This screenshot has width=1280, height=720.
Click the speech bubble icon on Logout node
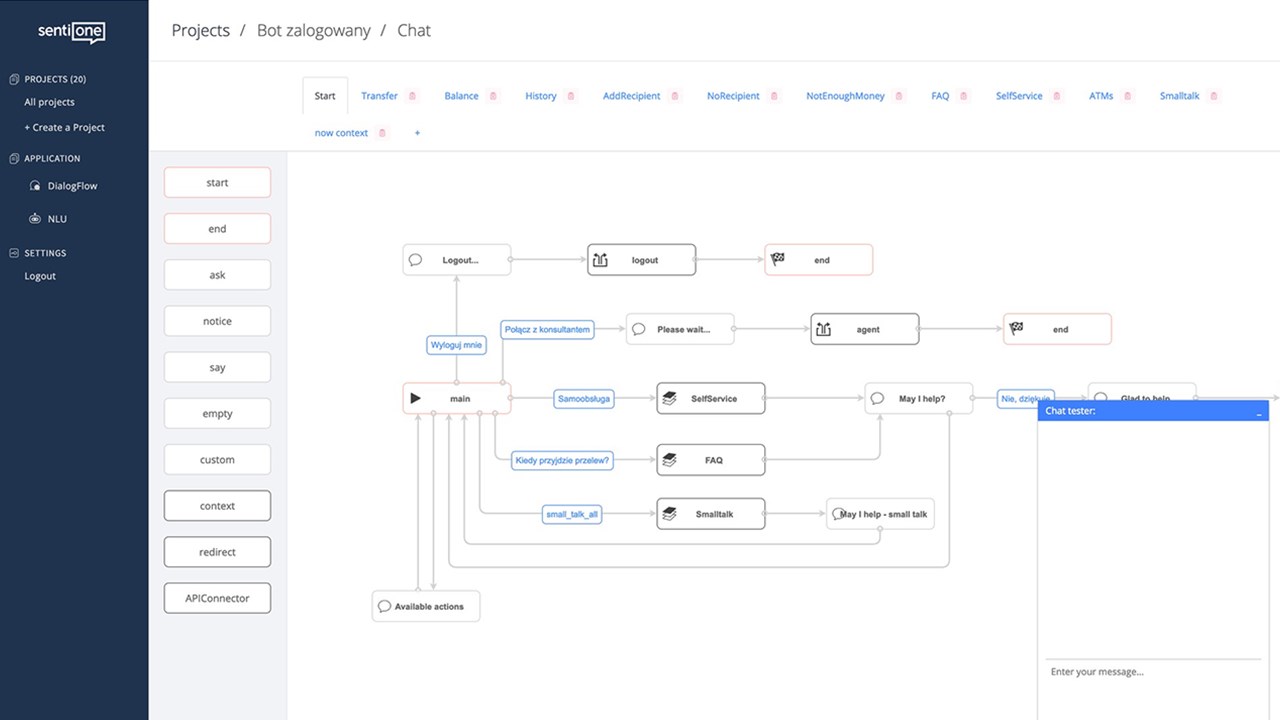pyautogui.click(x=416, y=260)
